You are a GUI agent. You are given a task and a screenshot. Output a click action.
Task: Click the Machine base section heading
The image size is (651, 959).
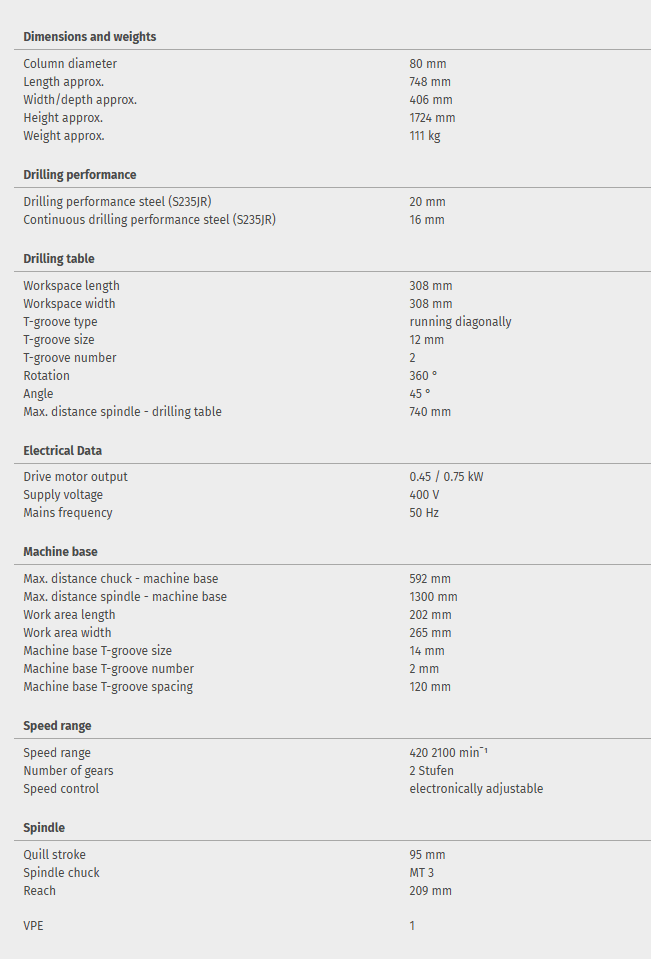pos(60,552)
